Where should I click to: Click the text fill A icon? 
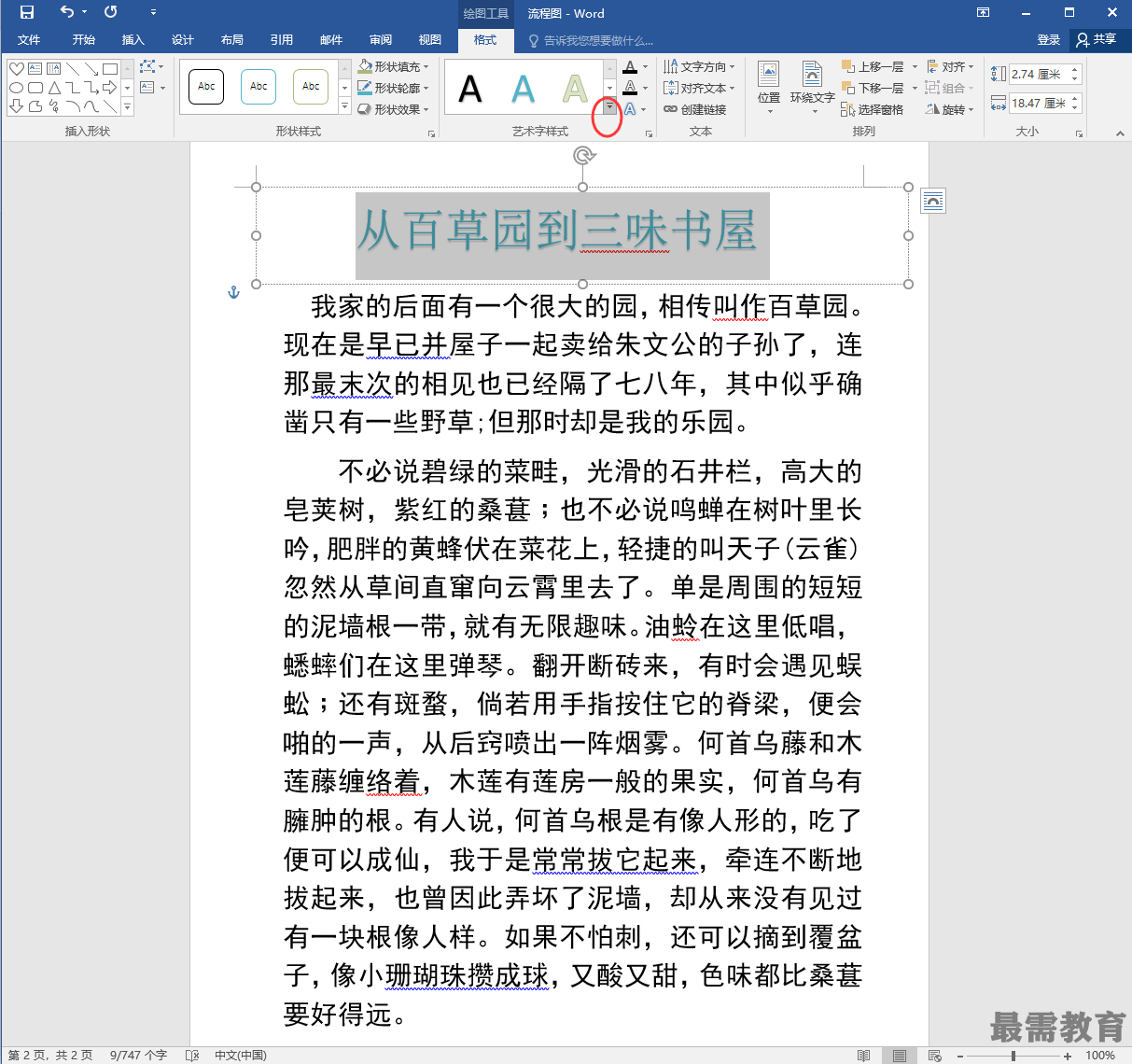coord(631,67)
